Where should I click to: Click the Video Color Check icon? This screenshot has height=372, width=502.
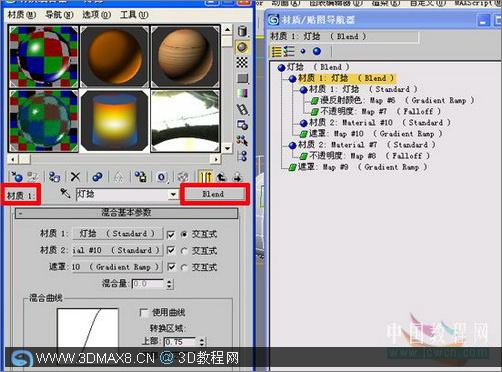click(242, 94)
